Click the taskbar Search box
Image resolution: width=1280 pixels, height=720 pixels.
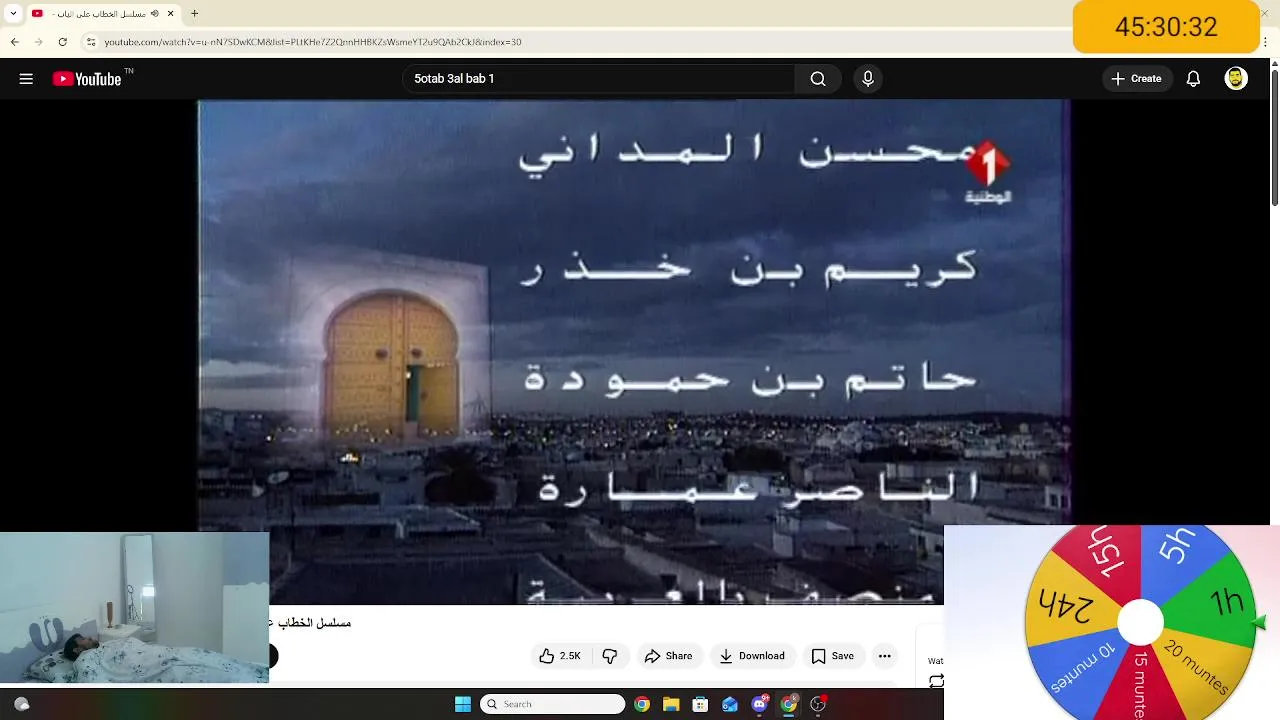click(x=553, y=704)
